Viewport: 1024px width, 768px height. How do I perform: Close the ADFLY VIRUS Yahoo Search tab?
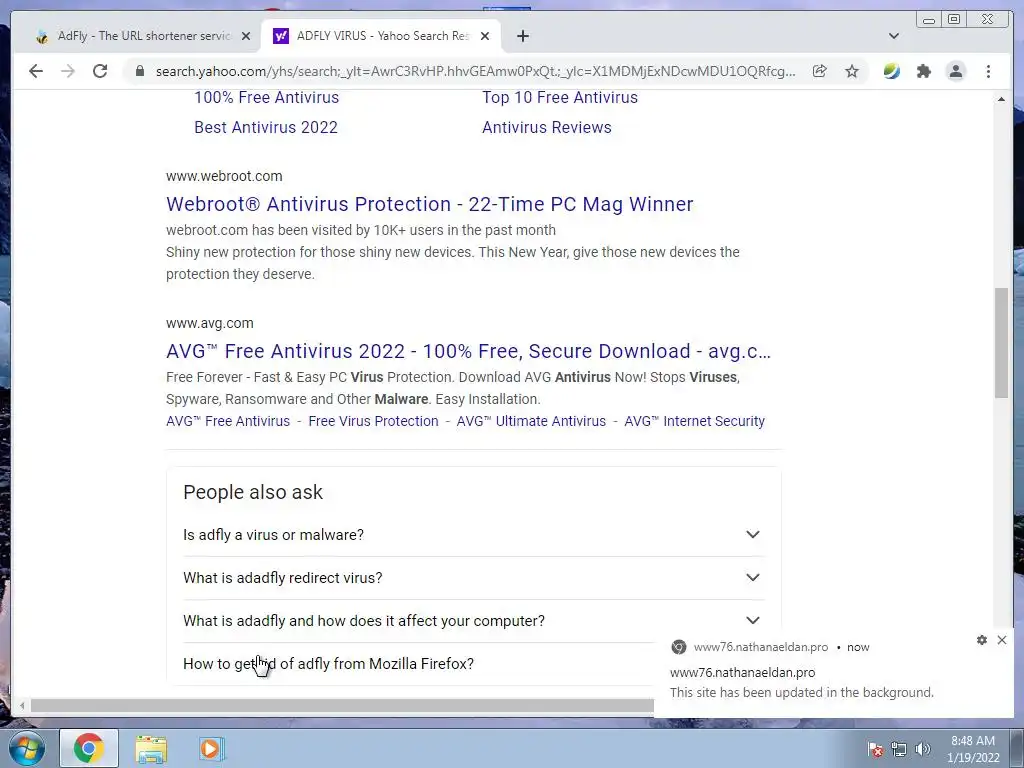point(485,36)
